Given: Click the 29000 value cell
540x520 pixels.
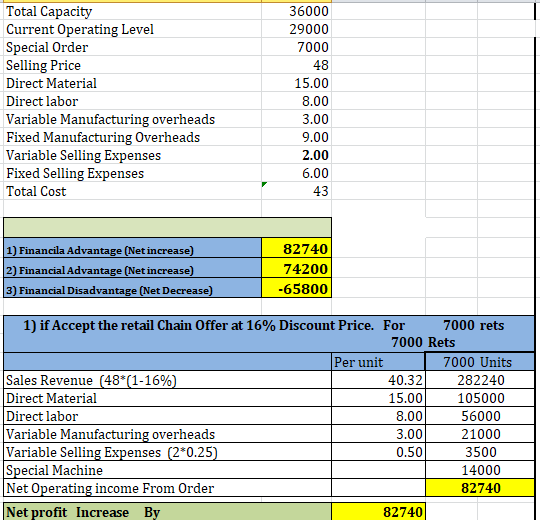Looking at the screenshot, I should point(296,29).
